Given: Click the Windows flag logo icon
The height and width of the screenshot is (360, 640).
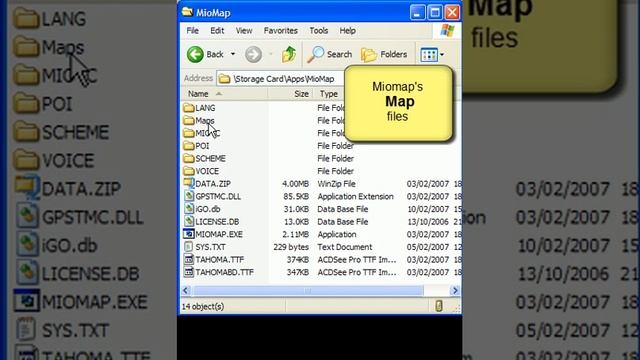Looking at the screenshot, I should click(x=447, y=31).
